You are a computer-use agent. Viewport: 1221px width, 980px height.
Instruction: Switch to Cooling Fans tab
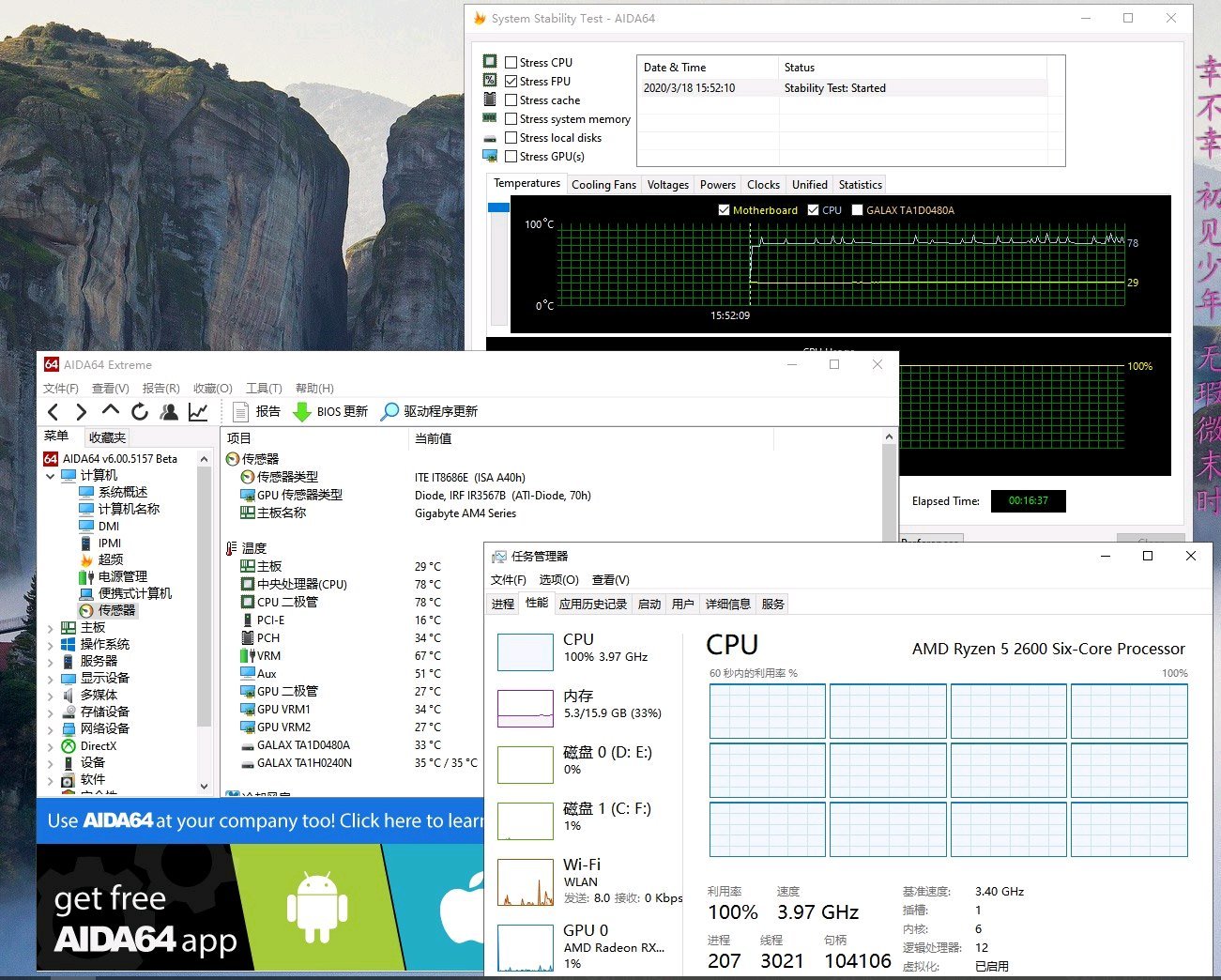point(603,185)
